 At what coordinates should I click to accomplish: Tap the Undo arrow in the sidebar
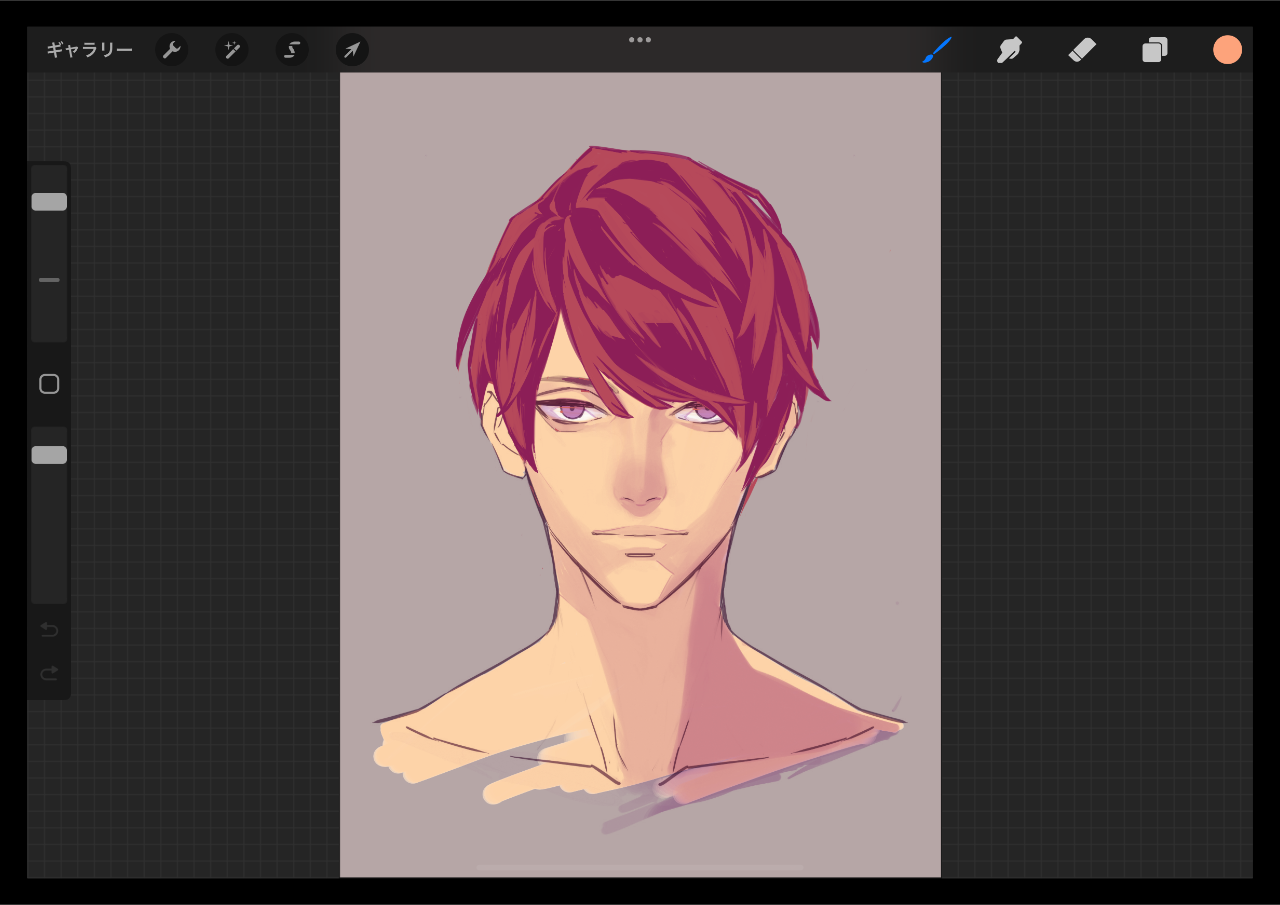tap(49, 630)
